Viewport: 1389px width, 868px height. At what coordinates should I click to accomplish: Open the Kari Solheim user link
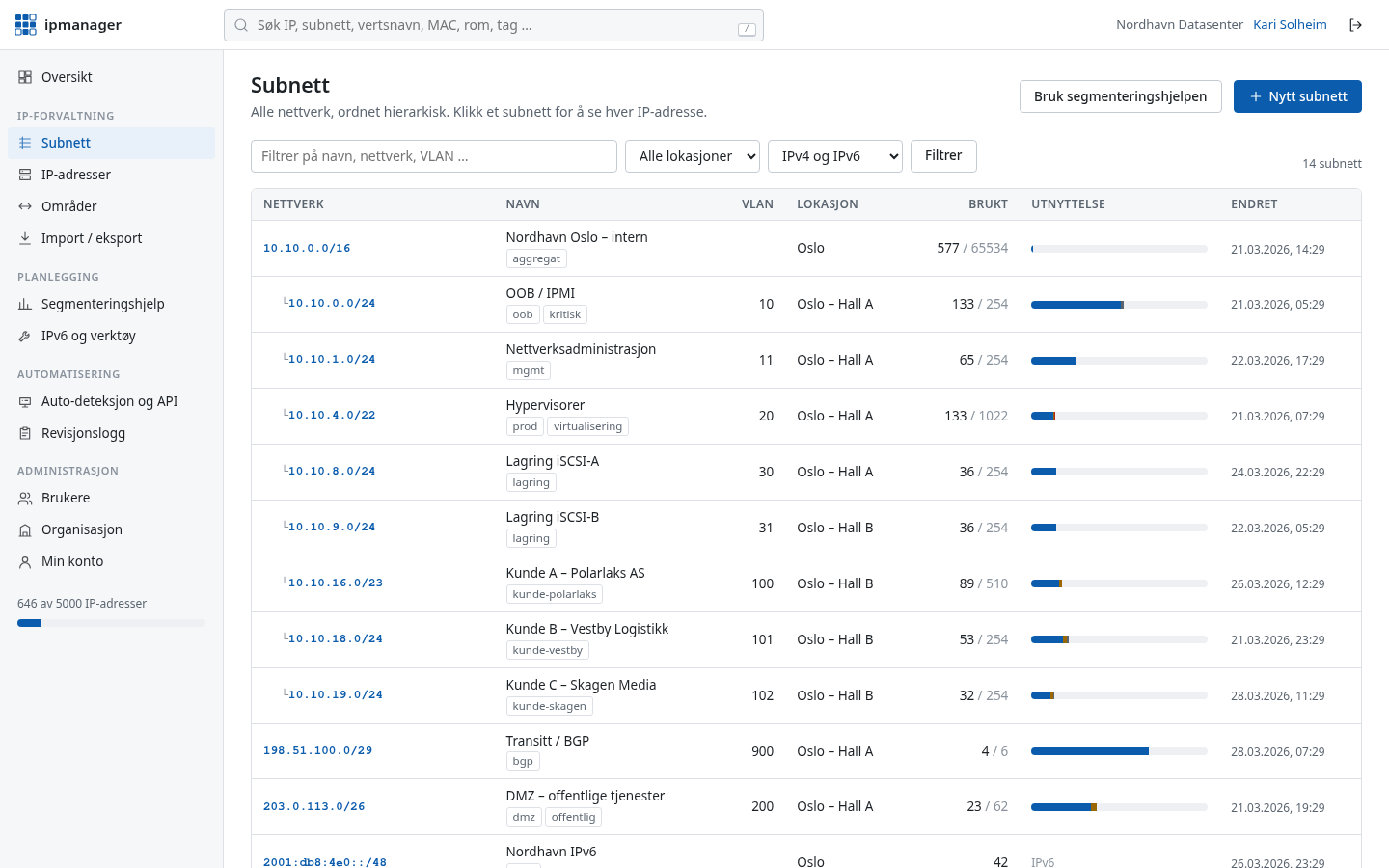pyautogui.click(x=1290, y=25)
